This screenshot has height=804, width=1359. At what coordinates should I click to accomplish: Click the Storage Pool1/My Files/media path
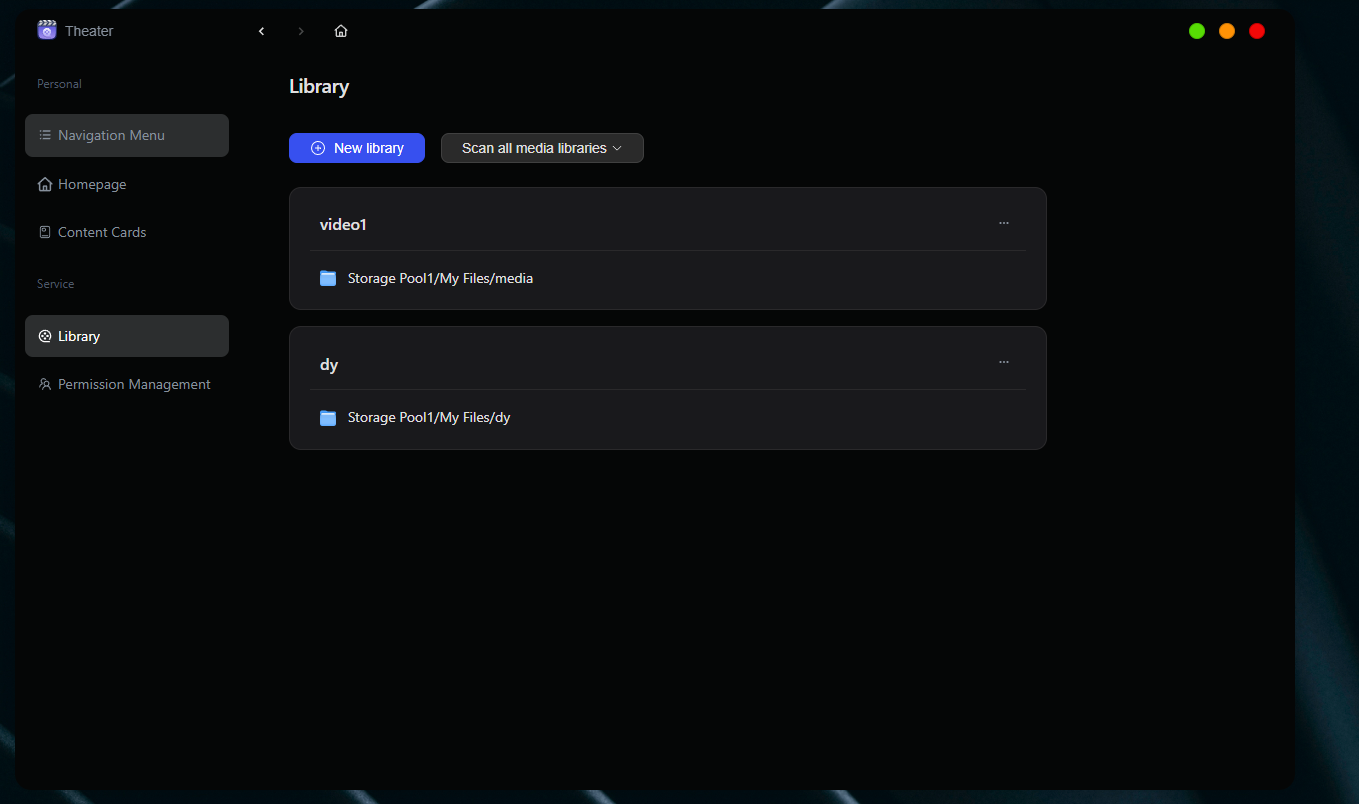coord(440,278)
